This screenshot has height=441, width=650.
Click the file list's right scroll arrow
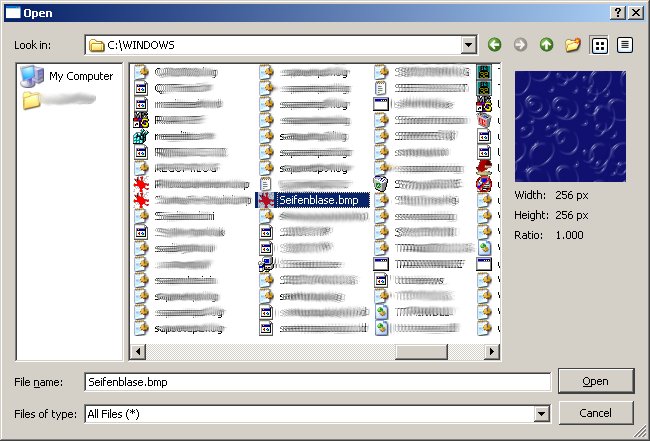(492, 352)
